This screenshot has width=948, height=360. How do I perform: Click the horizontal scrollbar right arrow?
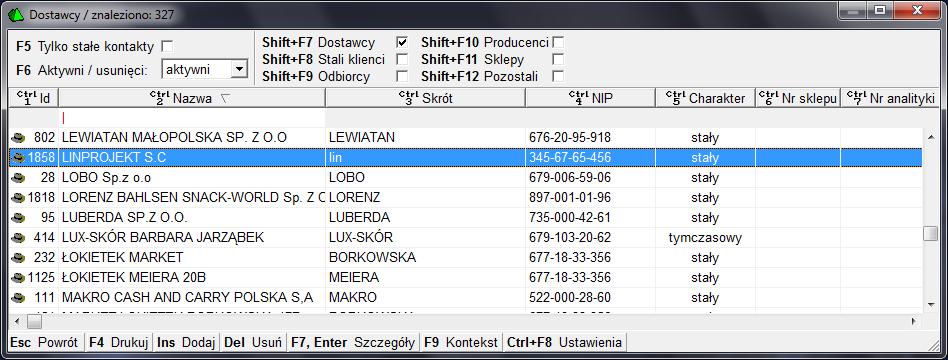[914, 321]
